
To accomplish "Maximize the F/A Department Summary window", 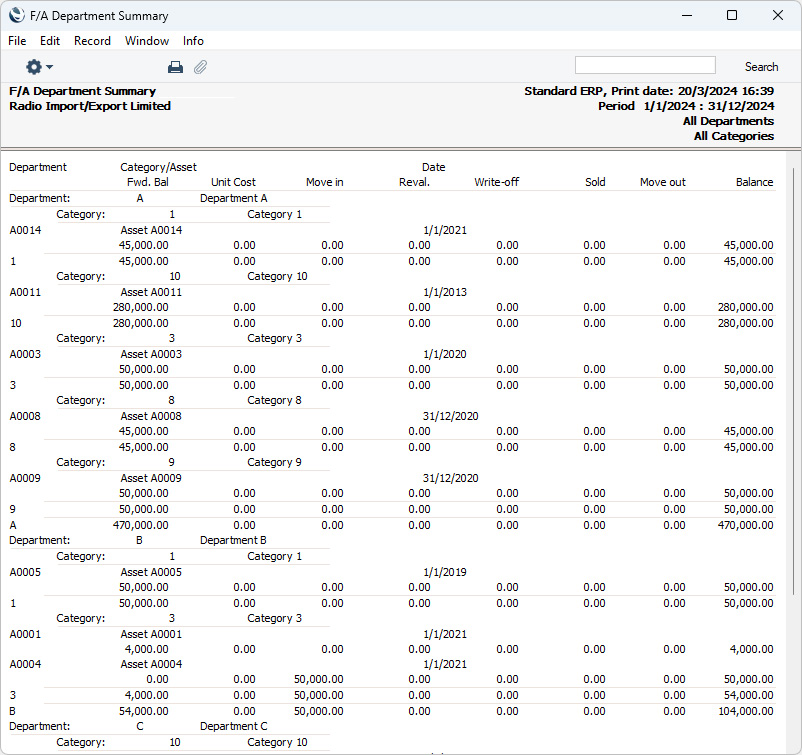I will pyautogui.click(x=731, y=15).
